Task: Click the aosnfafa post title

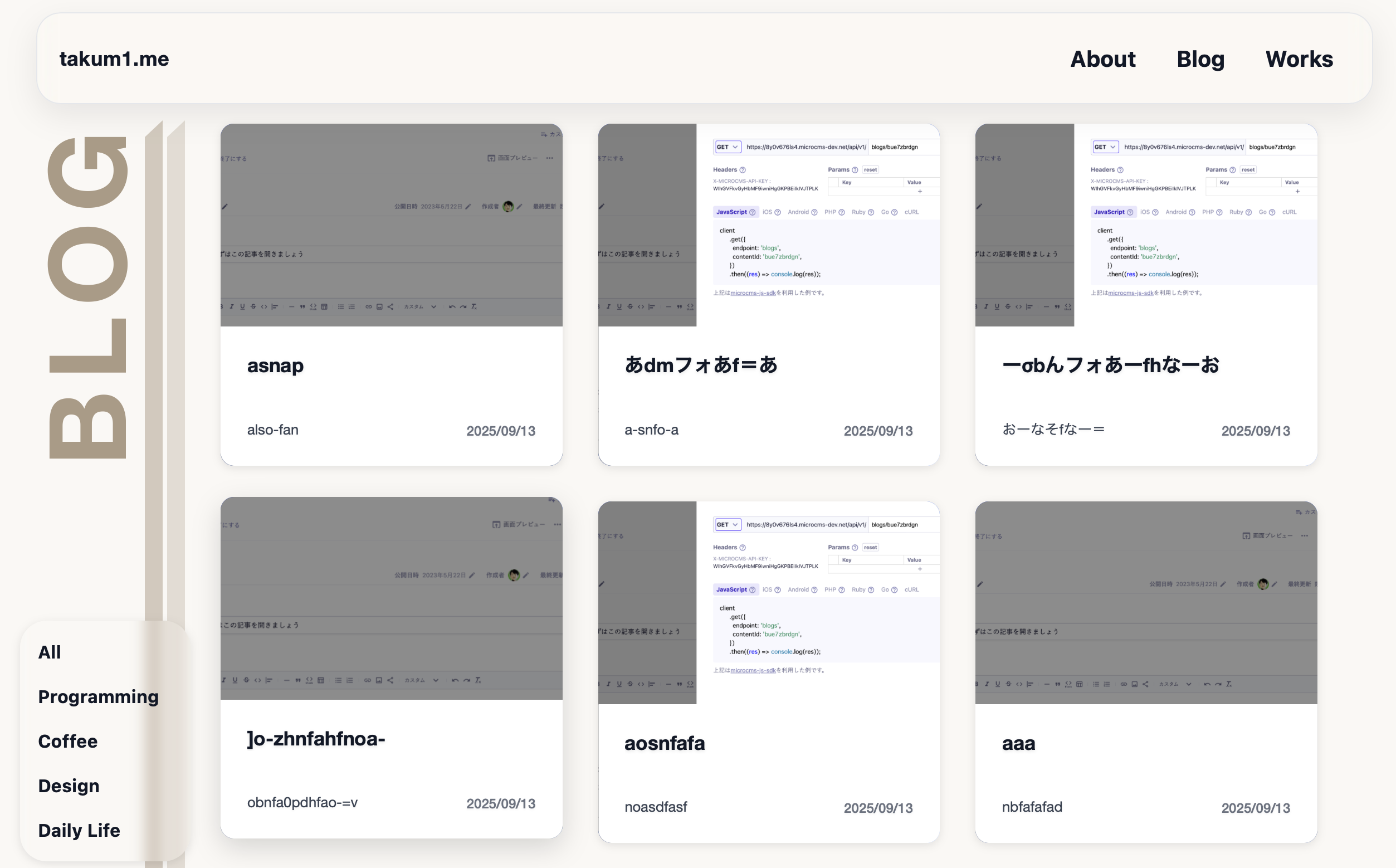Action: pyautogui.click(x=664, y=743)
